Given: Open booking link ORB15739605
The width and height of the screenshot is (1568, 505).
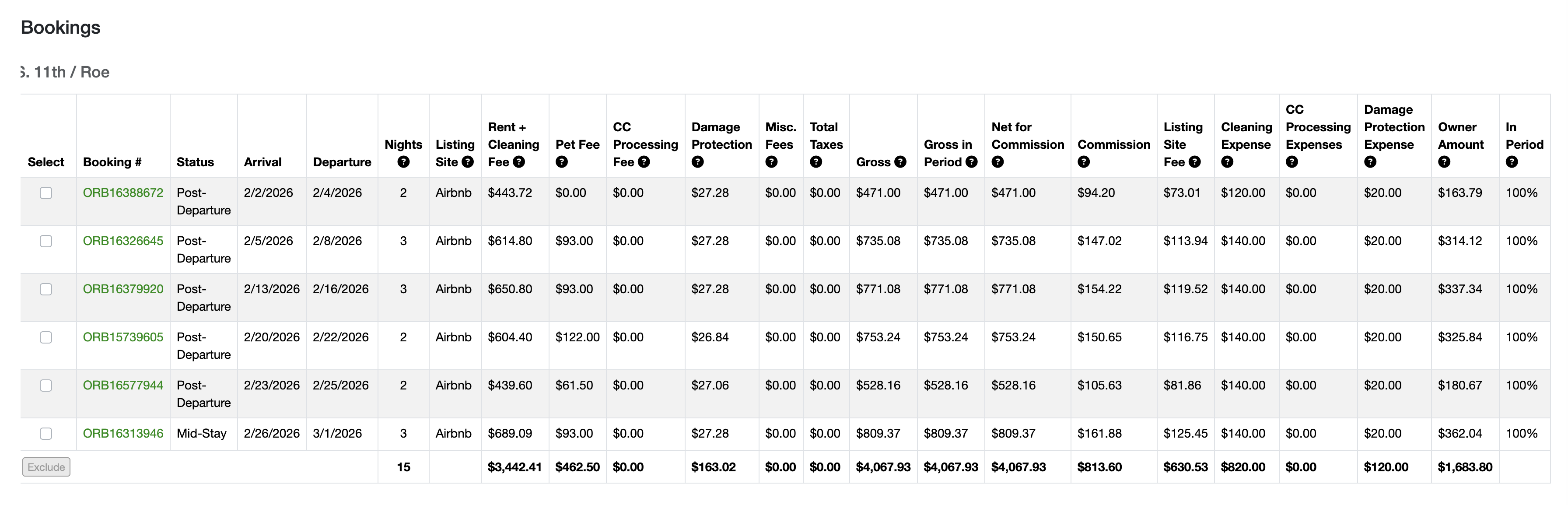Looking at the screenshot, I should pos(123,337).
